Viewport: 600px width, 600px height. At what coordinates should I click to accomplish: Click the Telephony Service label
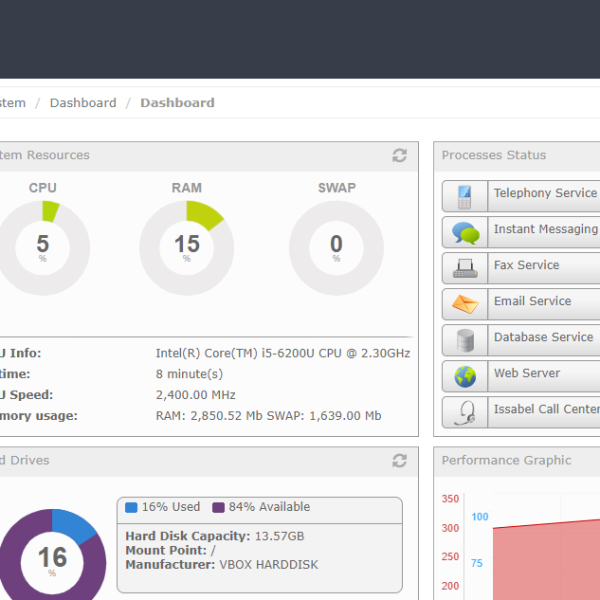pyautogui.click(x=544, y=193)
